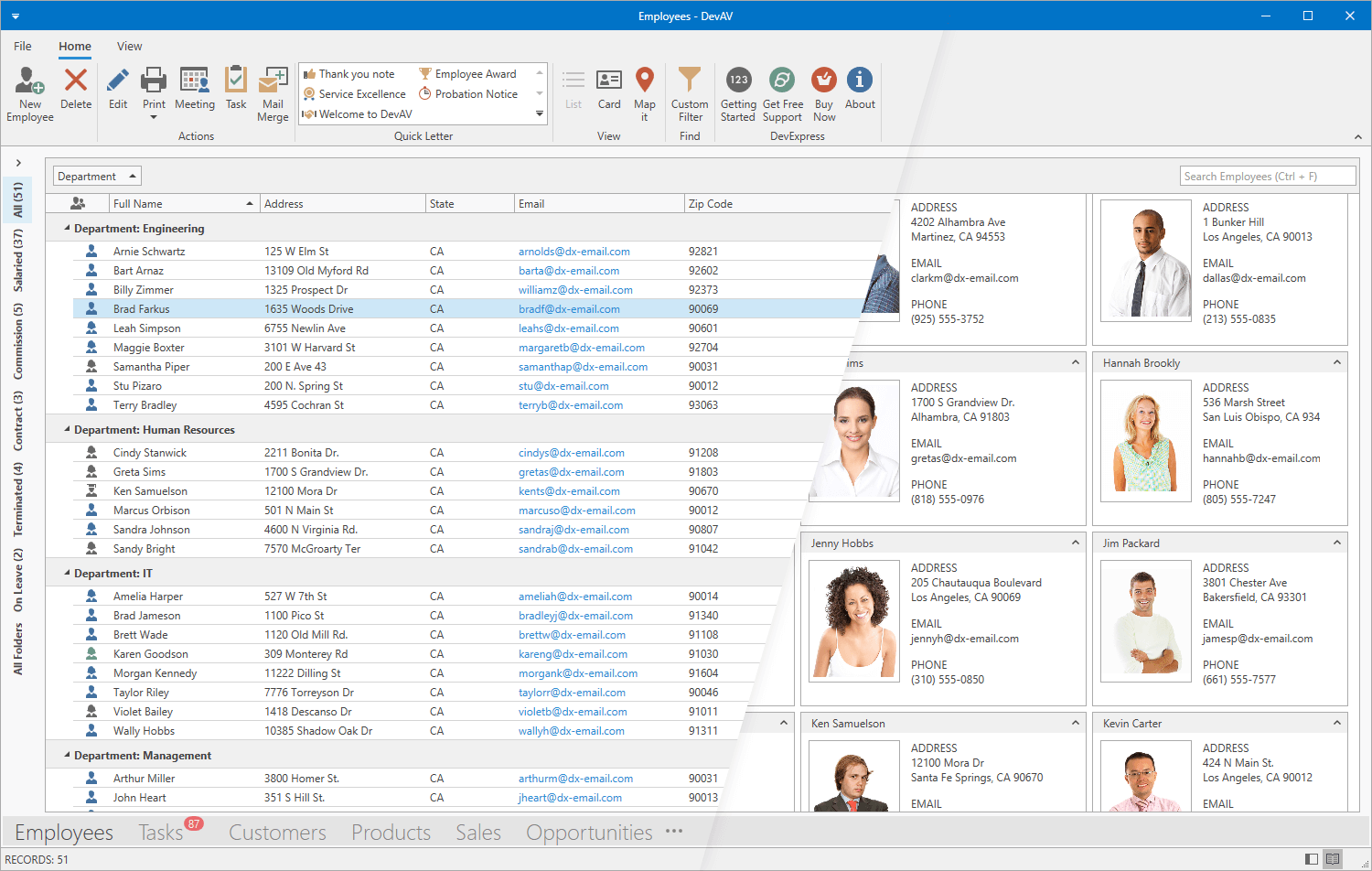Create a New Employee
Image resolution: width=1372 pixels, height=871 pixels.
(28, 91)
